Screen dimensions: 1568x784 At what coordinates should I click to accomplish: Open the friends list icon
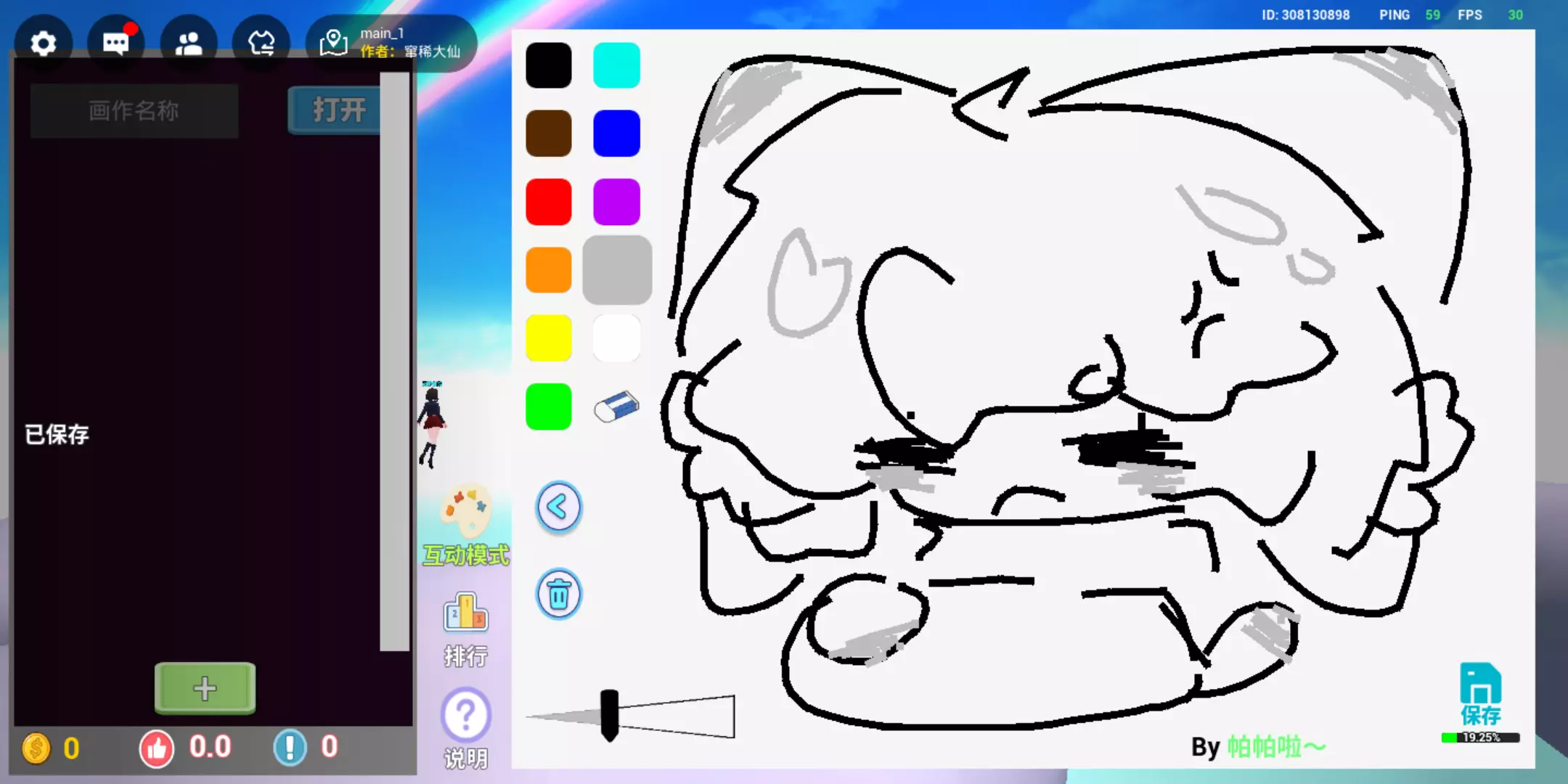tap(189, 44)
